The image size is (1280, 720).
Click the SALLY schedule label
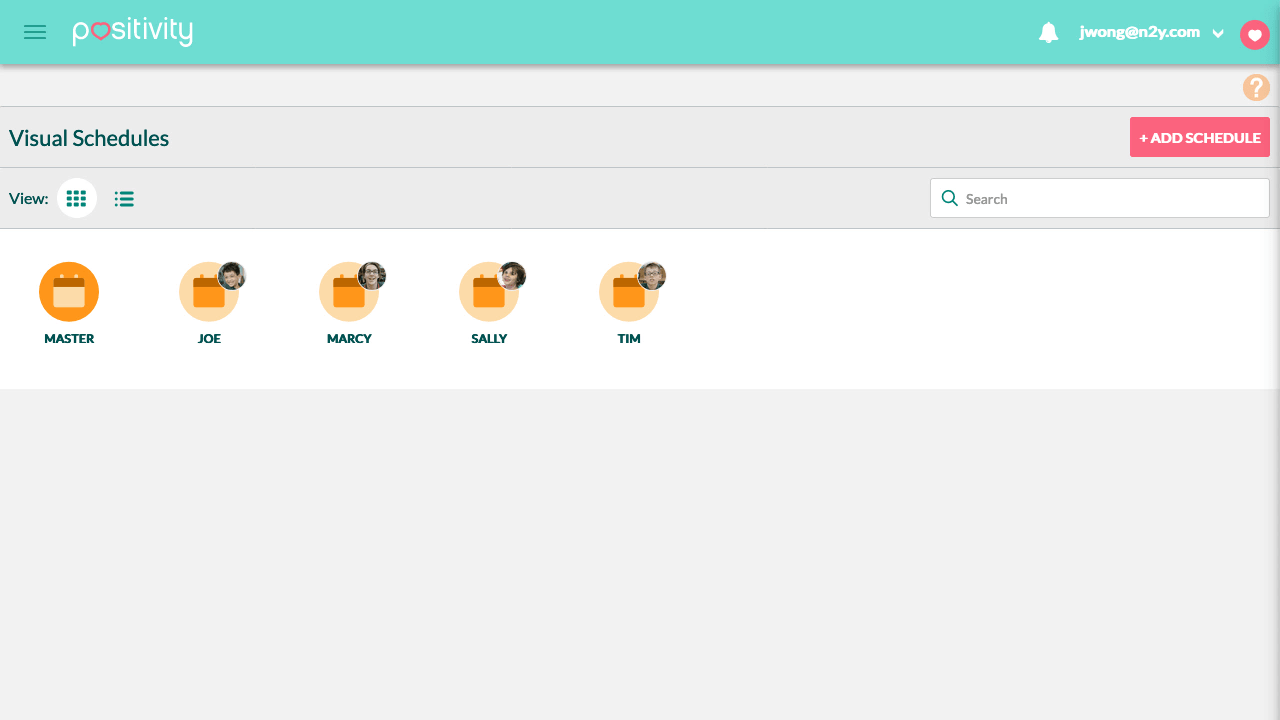(489, 339)
